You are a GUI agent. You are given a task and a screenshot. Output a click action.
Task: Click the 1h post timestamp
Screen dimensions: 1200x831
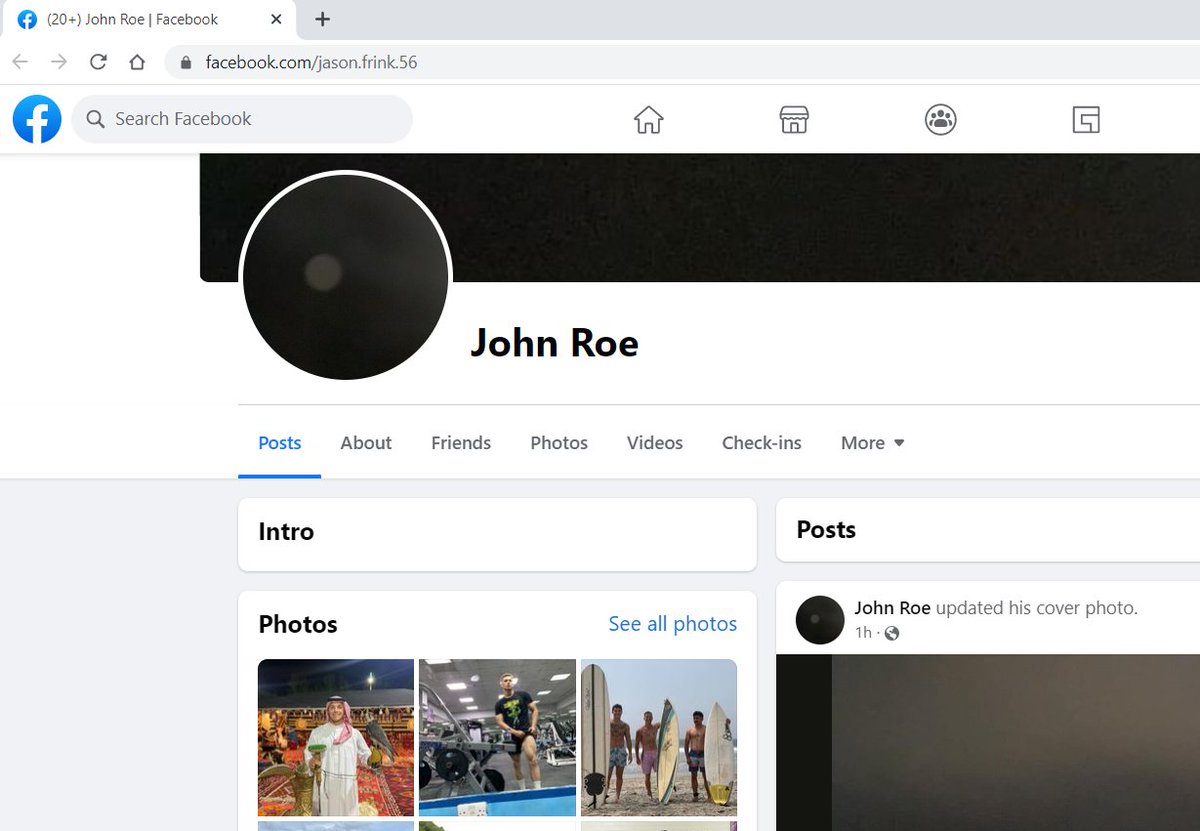pyautogui.click(x=863, y=633)
